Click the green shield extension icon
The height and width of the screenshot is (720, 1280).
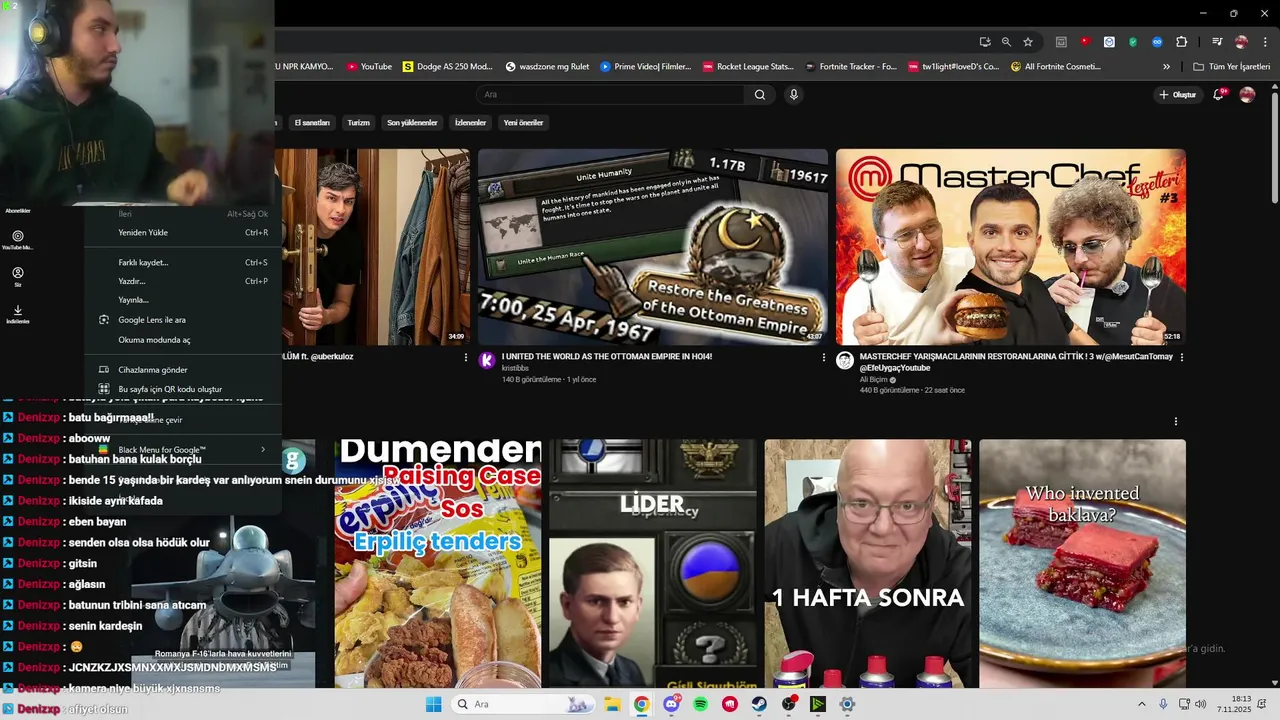click(x=1133, y=42)
